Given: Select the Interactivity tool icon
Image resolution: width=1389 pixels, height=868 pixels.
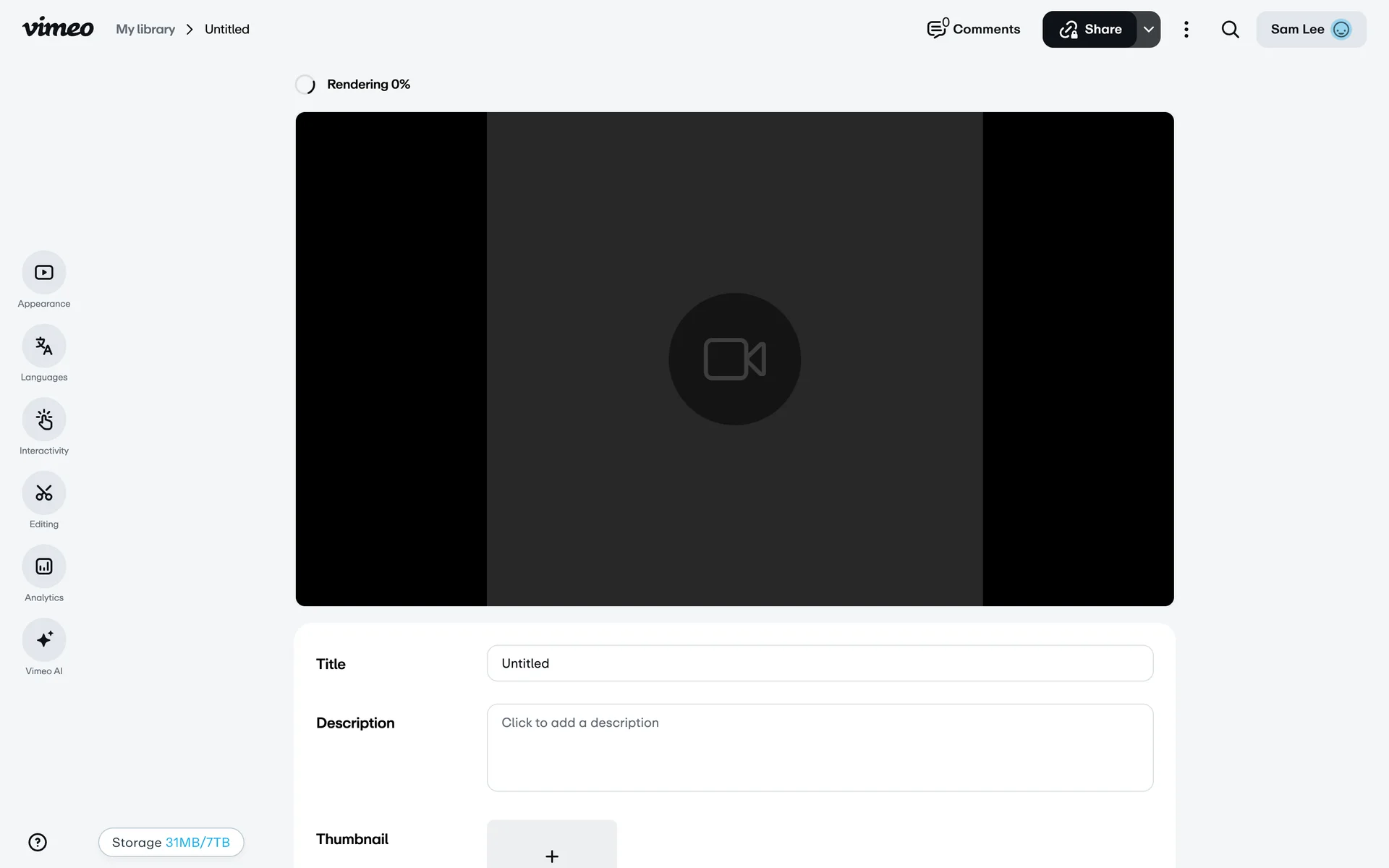Looking at the screenshot, I should coord(44,420).
